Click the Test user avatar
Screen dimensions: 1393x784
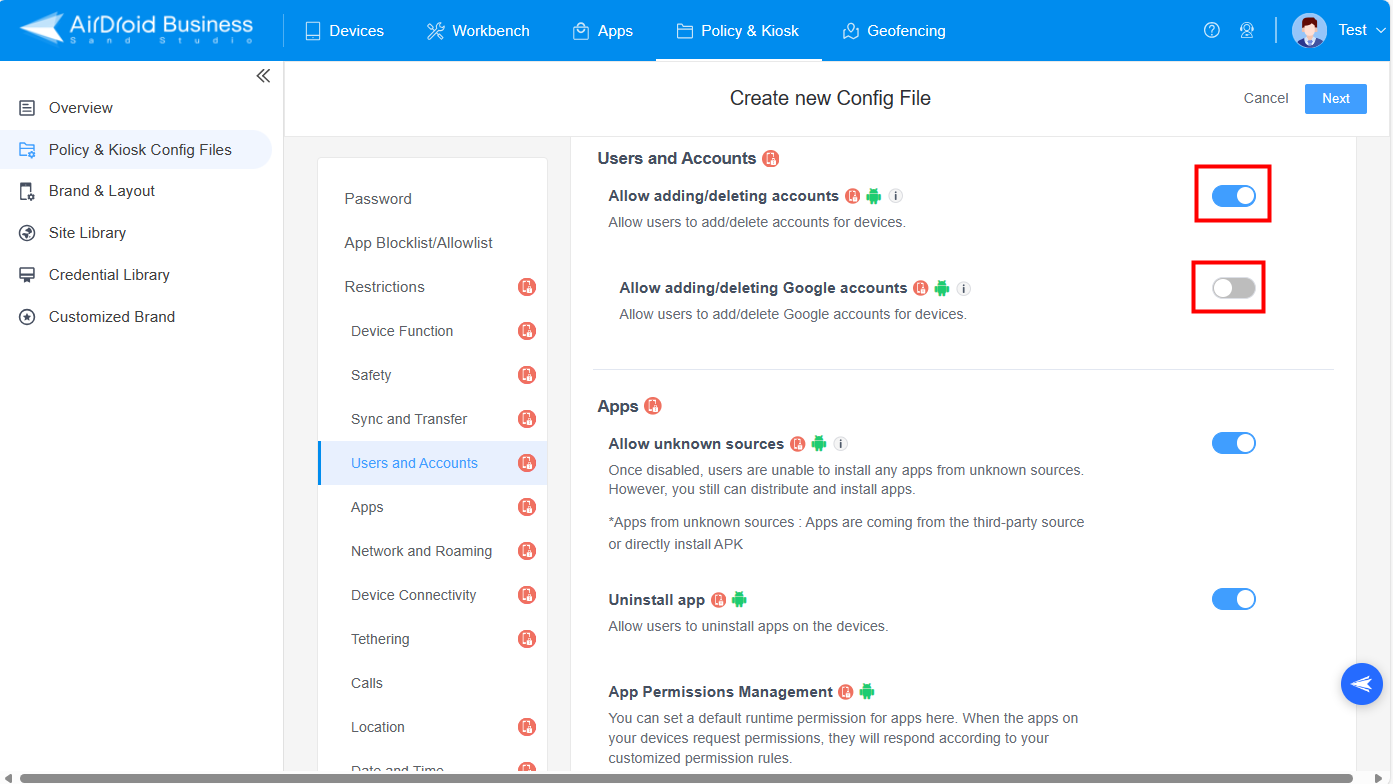click(1309, 30)
